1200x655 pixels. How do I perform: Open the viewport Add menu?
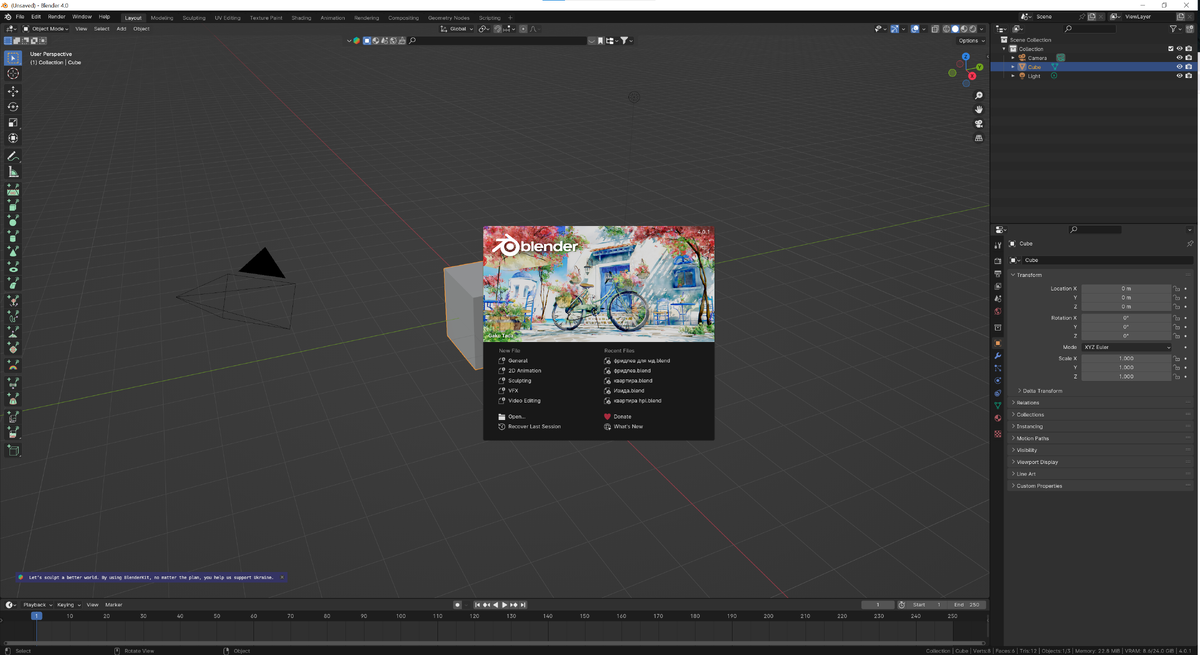point(121,29)
